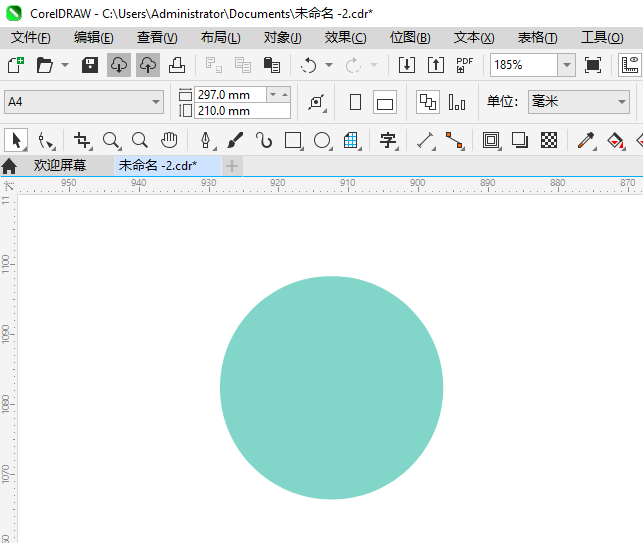Select the Rectangle tool

click(x=293, y=140)
